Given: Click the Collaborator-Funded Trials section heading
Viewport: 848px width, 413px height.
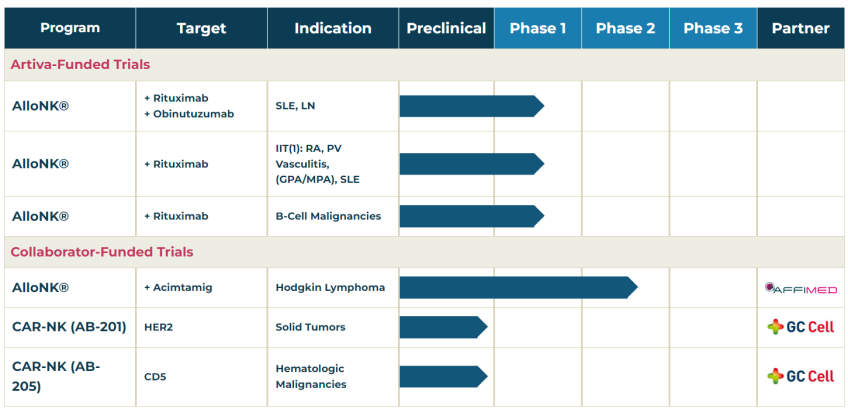Looking at the screenshot, I should 102,252.
